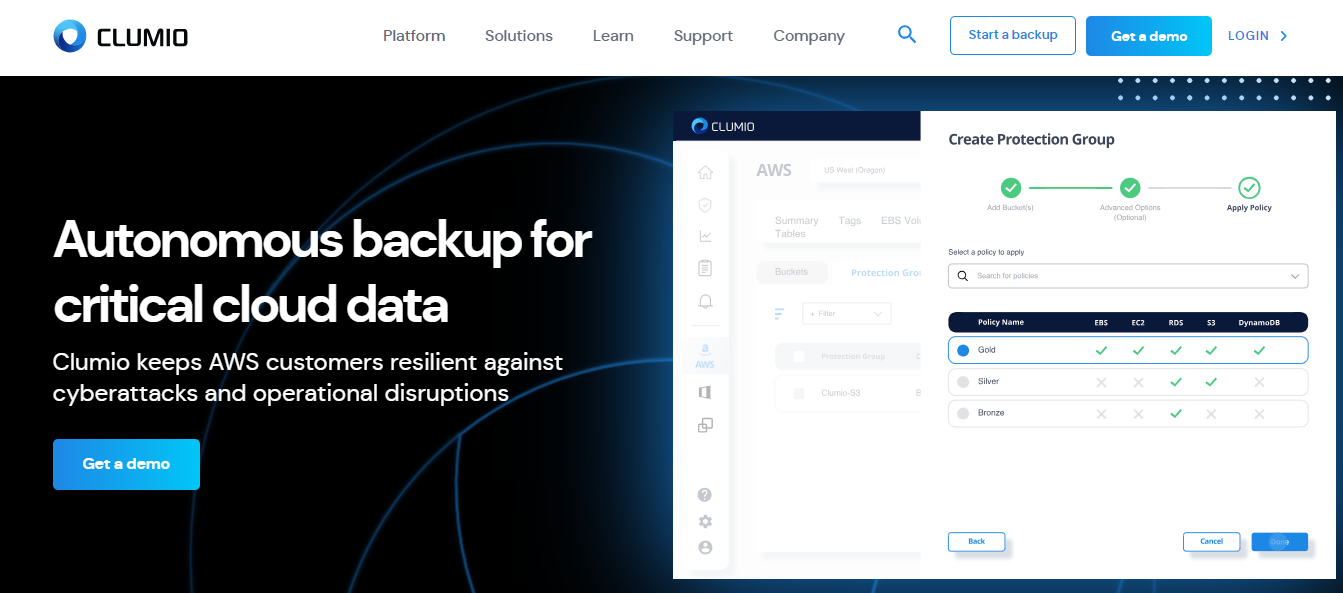Image resolution: width=1343 pixels, height=593 pixels.
Task: Open the Learn menu
Action: pos(613,36)
